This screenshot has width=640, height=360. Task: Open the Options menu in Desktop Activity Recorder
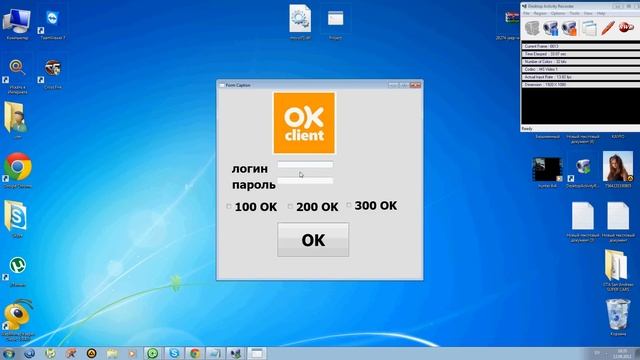(x=558, y=13)
